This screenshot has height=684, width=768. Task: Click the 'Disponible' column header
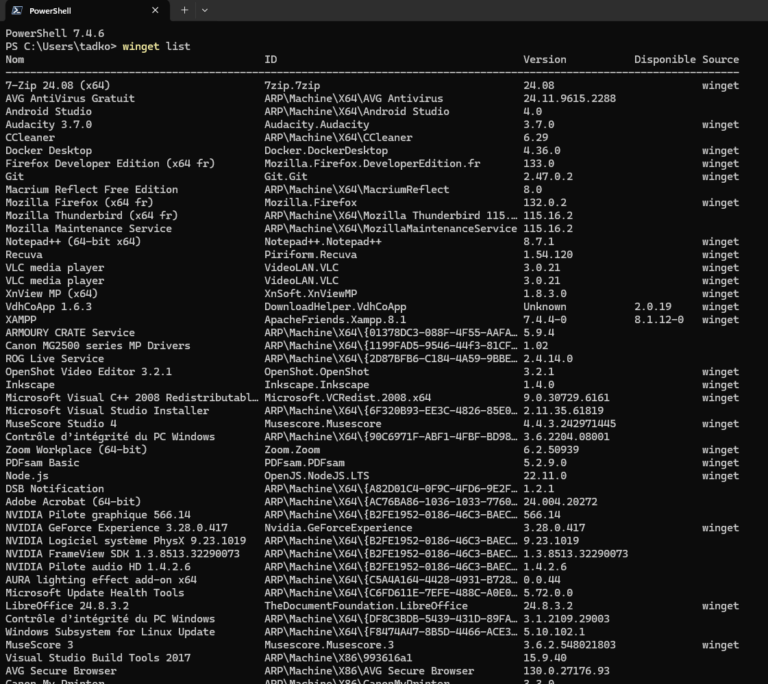[x=664, y=60]
